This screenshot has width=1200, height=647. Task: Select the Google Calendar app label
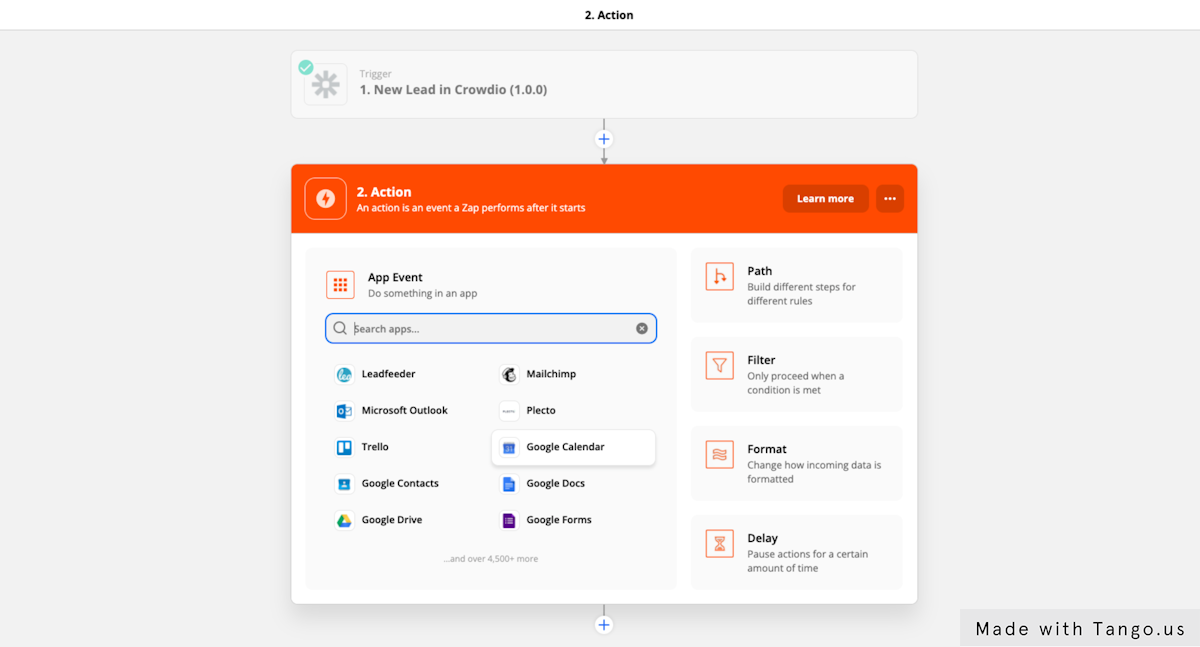coord(566,447)
